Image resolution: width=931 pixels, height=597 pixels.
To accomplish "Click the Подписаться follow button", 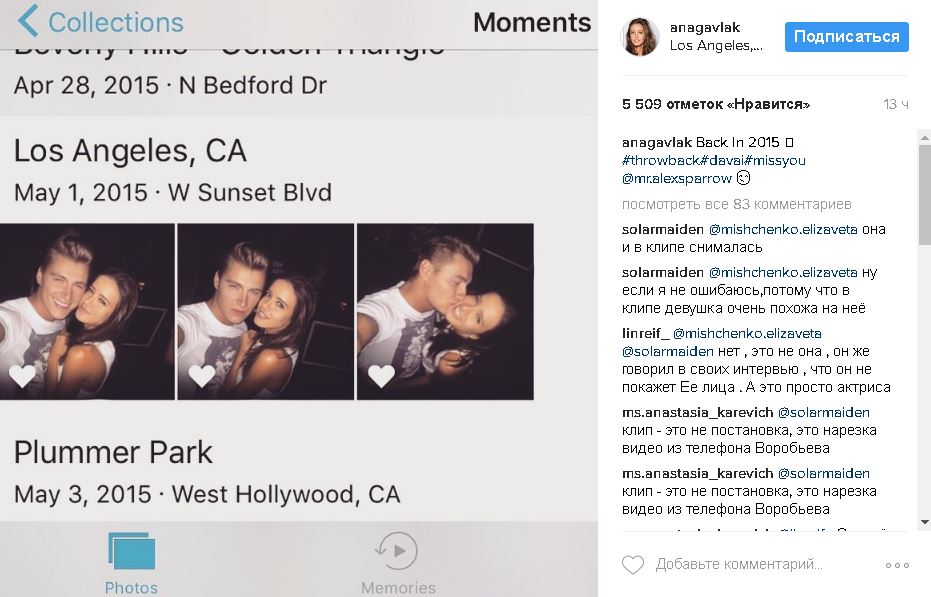I will [x=846, y=37].
